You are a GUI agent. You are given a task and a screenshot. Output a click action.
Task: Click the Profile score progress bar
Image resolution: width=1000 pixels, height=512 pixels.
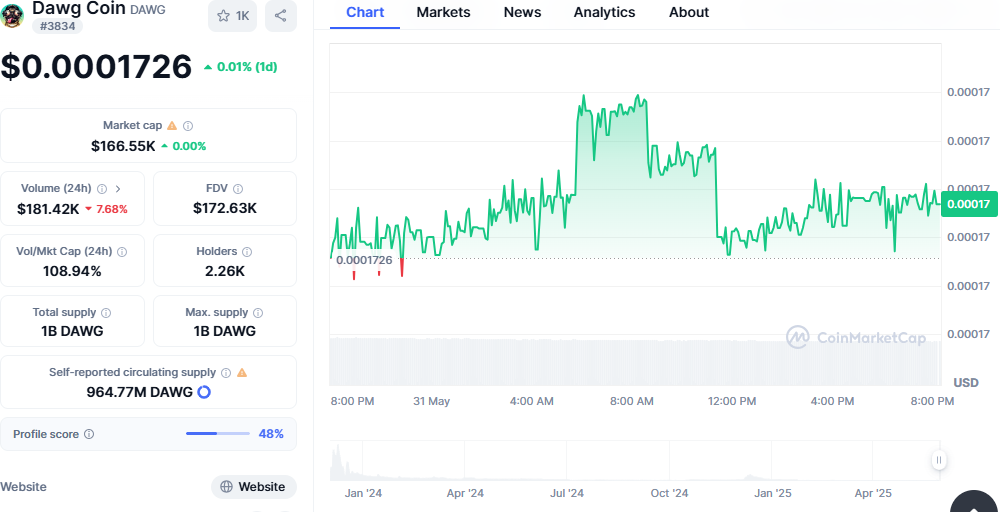(x=217, y=434)
